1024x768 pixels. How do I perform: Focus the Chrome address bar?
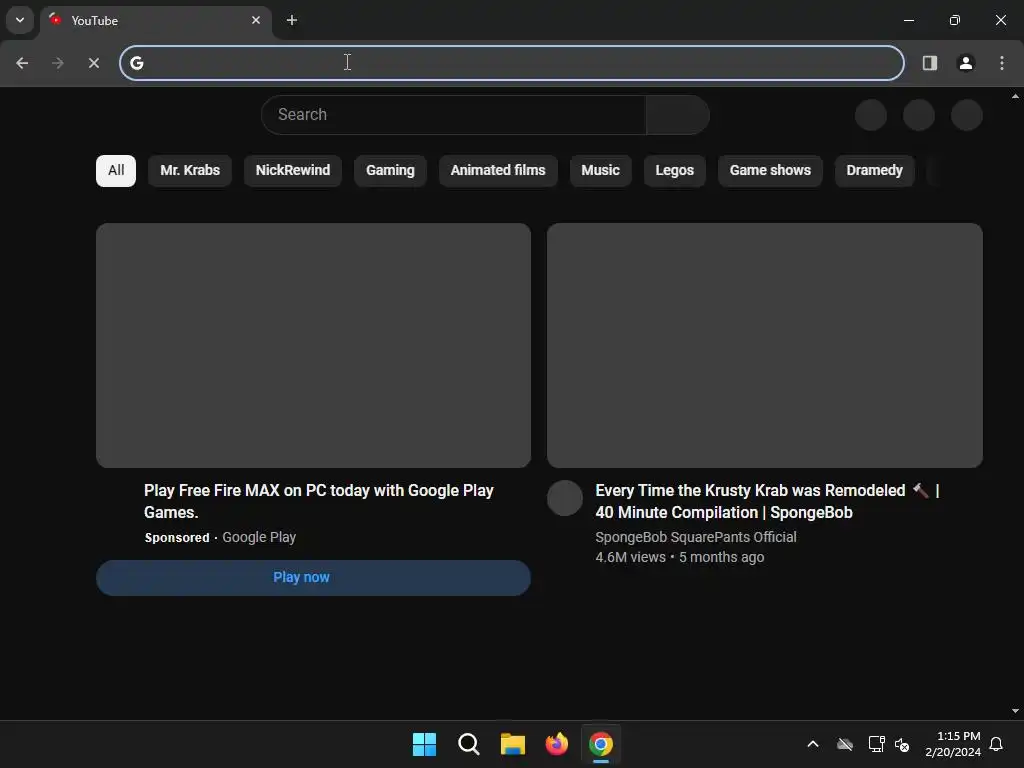click(x=512, y=63)
